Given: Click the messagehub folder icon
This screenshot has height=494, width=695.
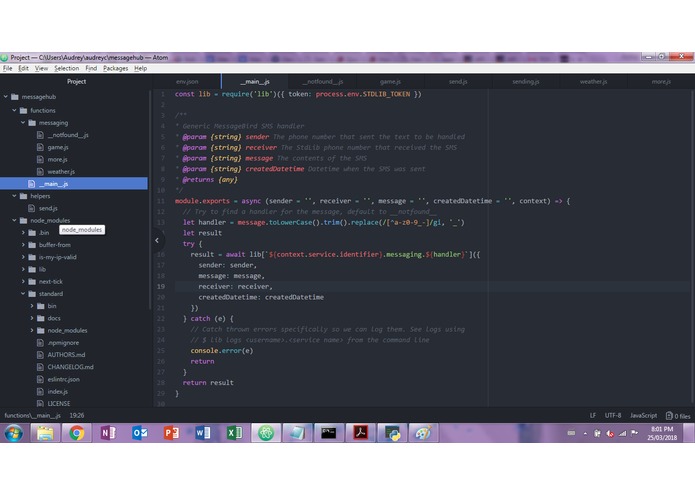Looking at the screenshot, I should click(15, 97).
